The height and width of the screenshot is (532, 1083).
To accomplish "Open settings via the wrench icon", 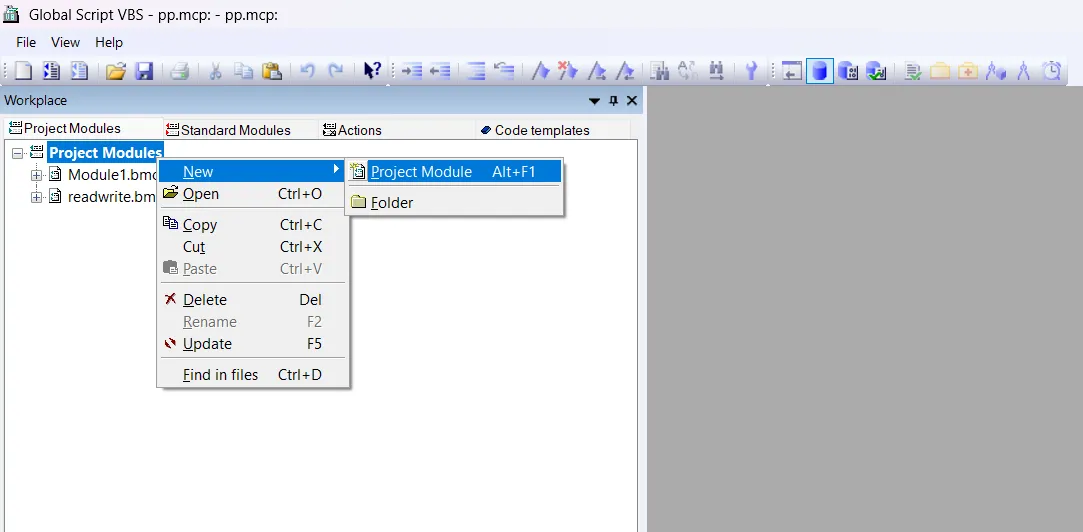I will [x=752, y=70].
